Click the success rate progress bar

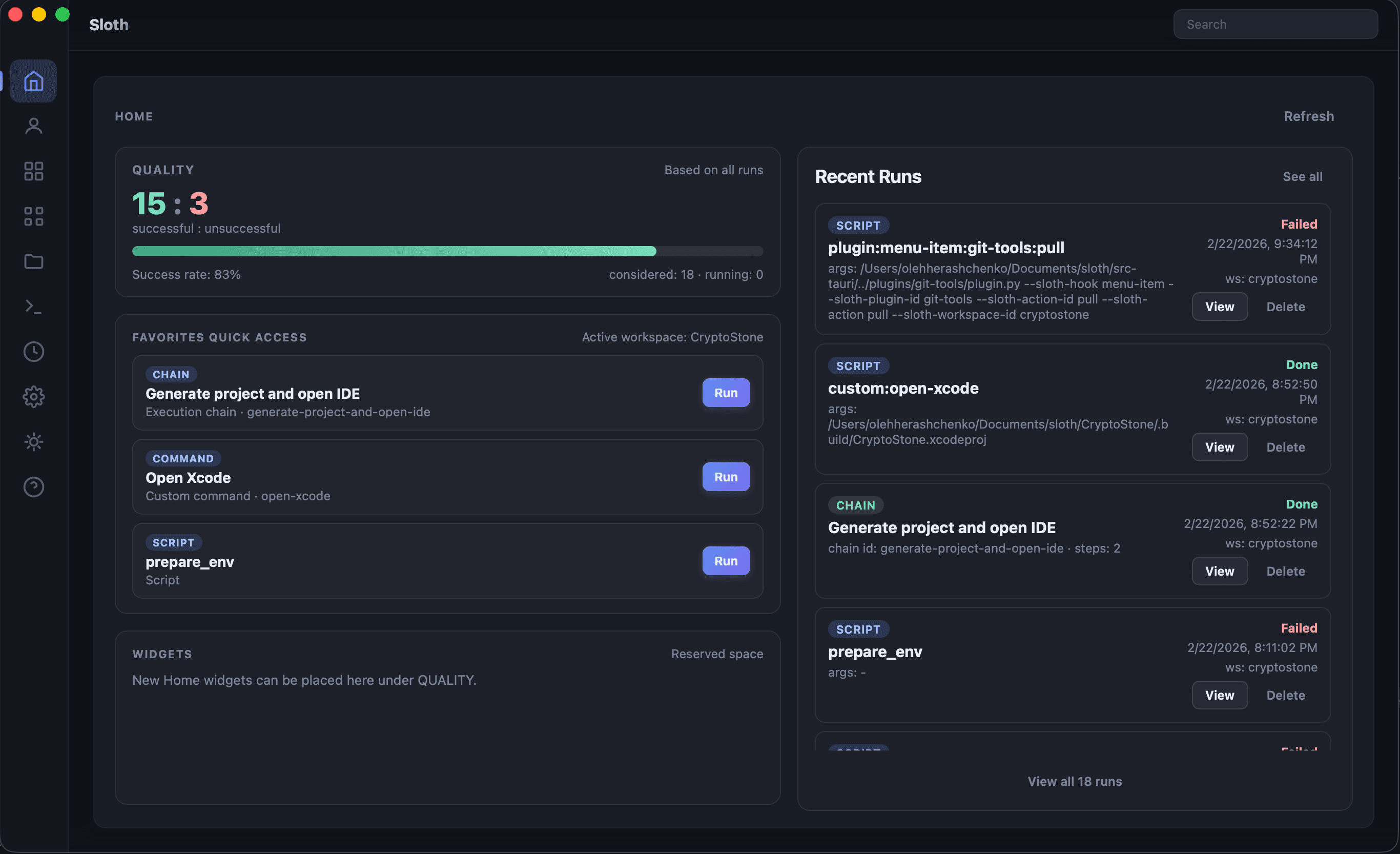tap(448, 251)
